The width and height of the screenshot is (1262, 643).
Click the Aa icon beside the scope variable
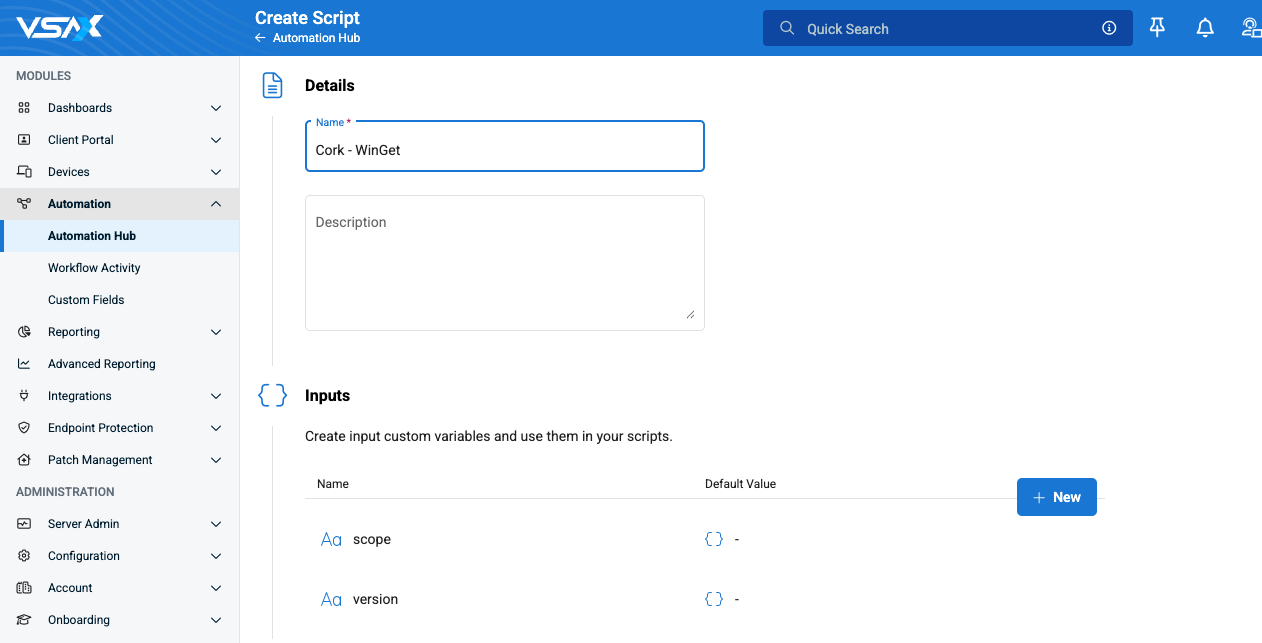click(x=331, y=539)
